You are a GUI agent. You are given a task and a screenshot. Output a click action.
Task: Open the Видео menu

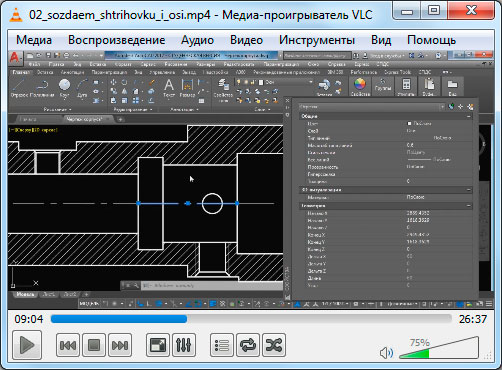tap(246, 40)
